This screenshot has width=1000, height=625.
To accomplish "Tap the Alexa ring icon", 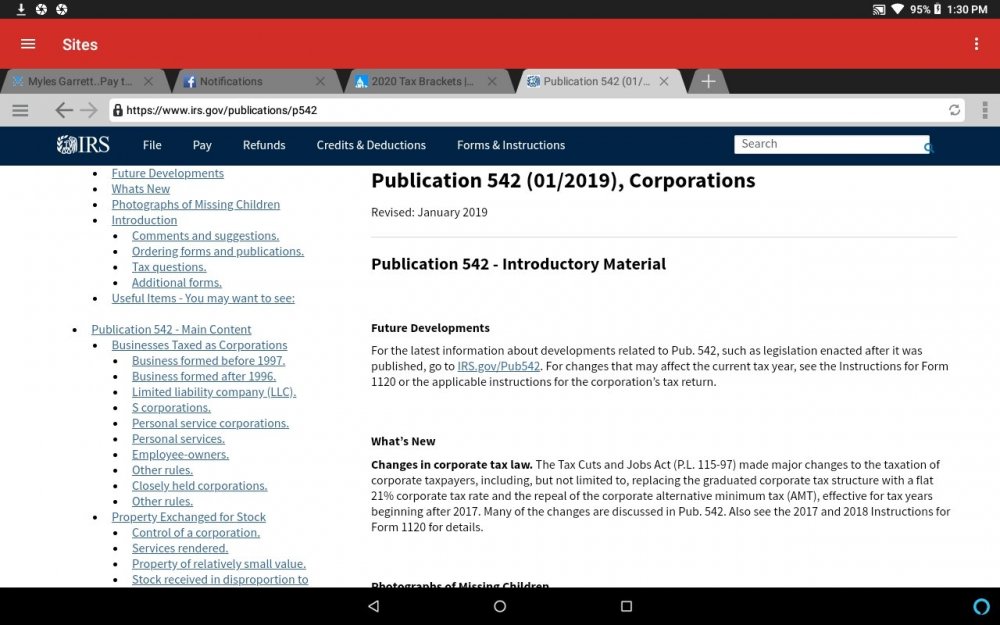I will tap(981, 606).
